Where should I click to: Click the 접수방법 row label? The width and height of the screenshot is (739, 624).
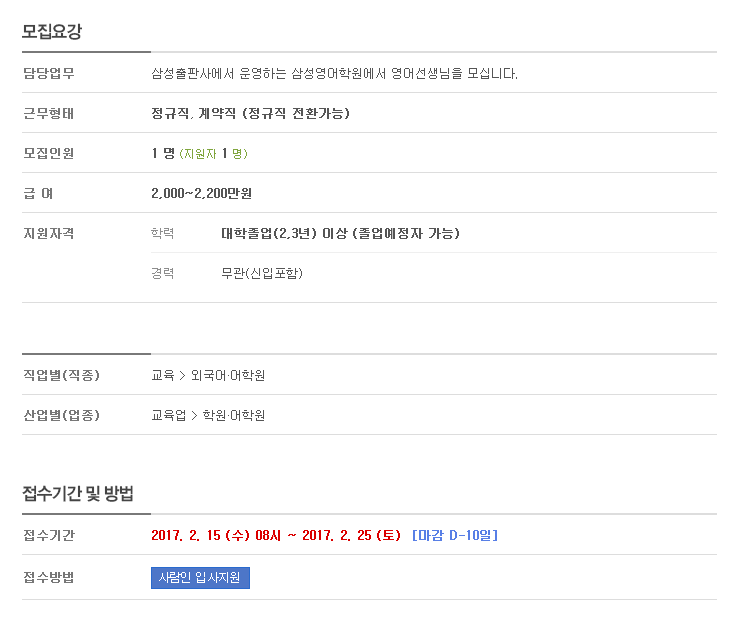point(49,577)
